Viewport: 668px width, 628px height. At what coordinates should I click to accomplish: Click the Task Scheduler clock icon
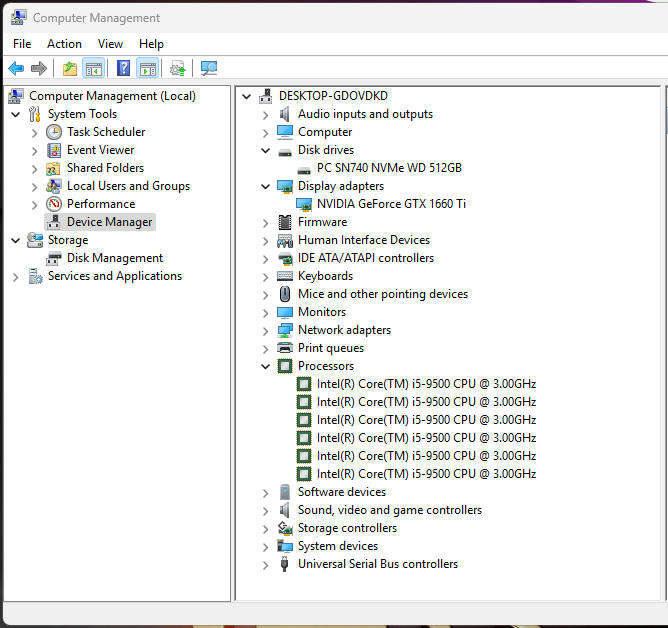point(54,132)
